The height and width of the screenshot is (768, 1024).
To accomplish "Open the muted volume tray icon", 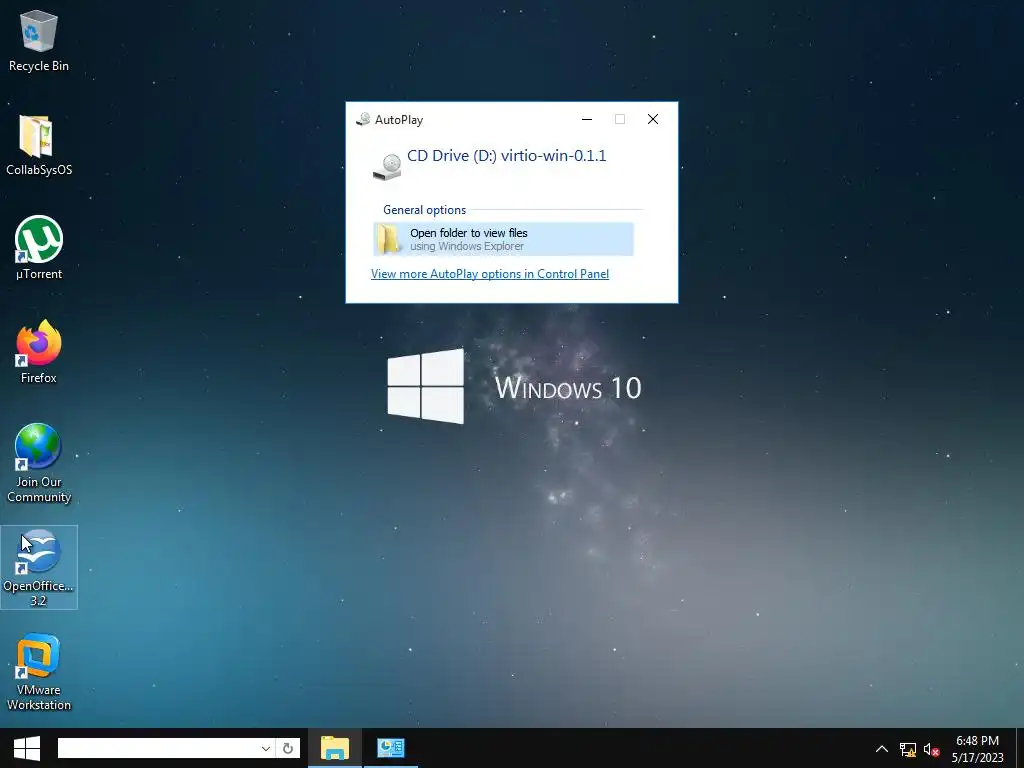I will coord(931,750).
